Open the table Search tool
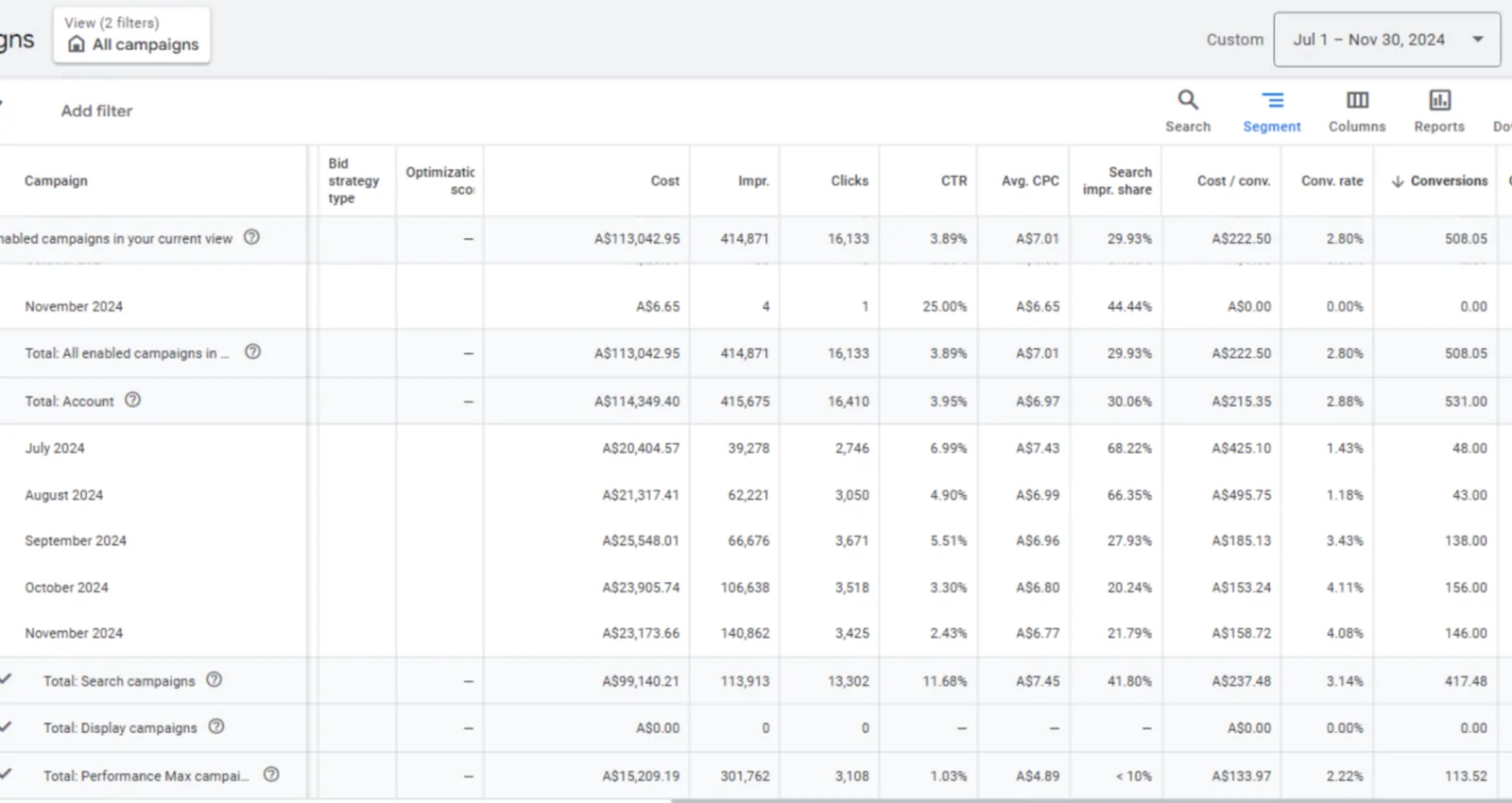Image resolution: width=1512 pixels, height=803 pixels. click(x=1188, y=111)
